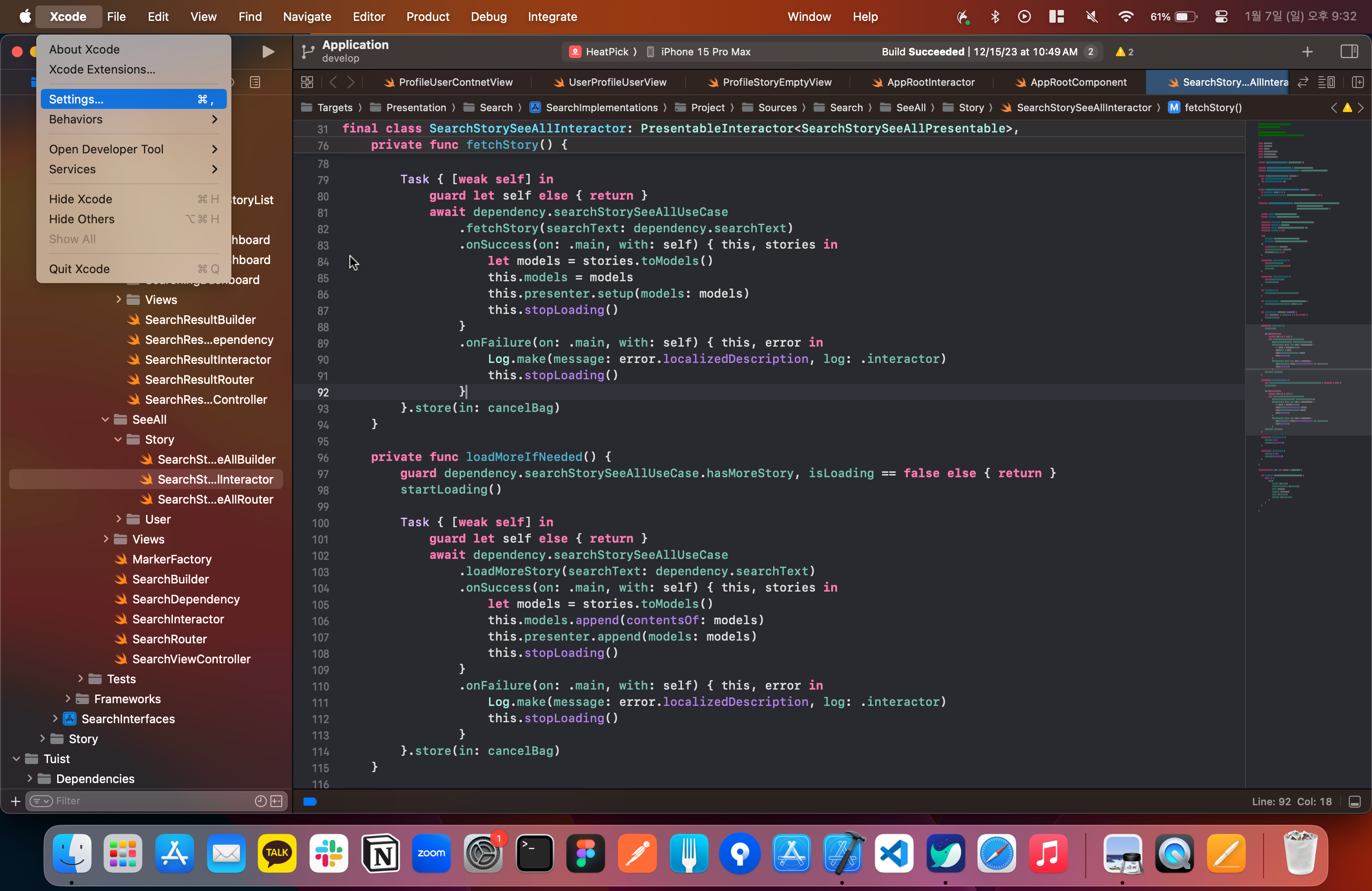Click the Run play button
Screen dimensions: 1372x891
(x=268, y=52)
